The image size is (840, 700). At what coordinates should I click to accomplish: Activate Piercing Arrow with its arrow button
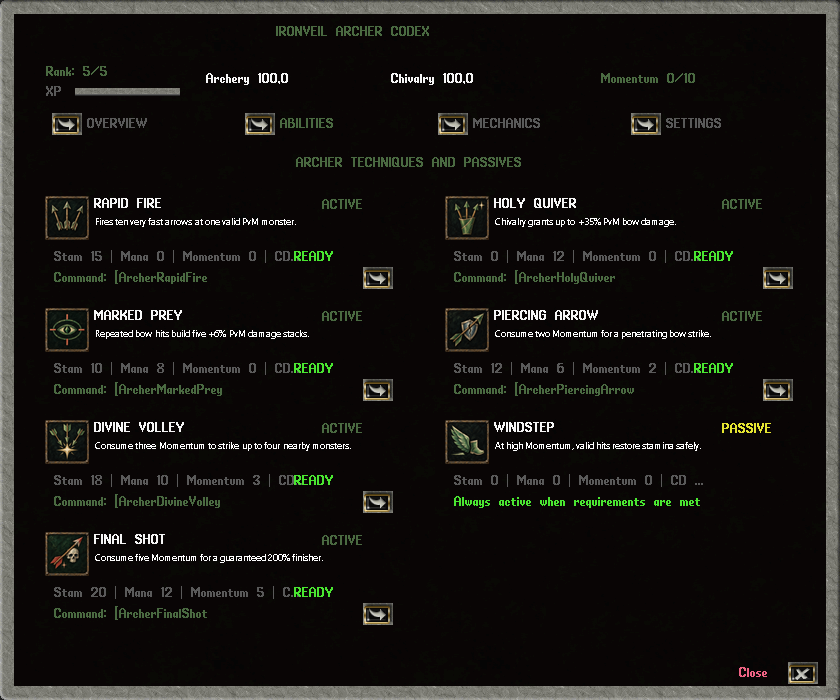click(777, 390)
